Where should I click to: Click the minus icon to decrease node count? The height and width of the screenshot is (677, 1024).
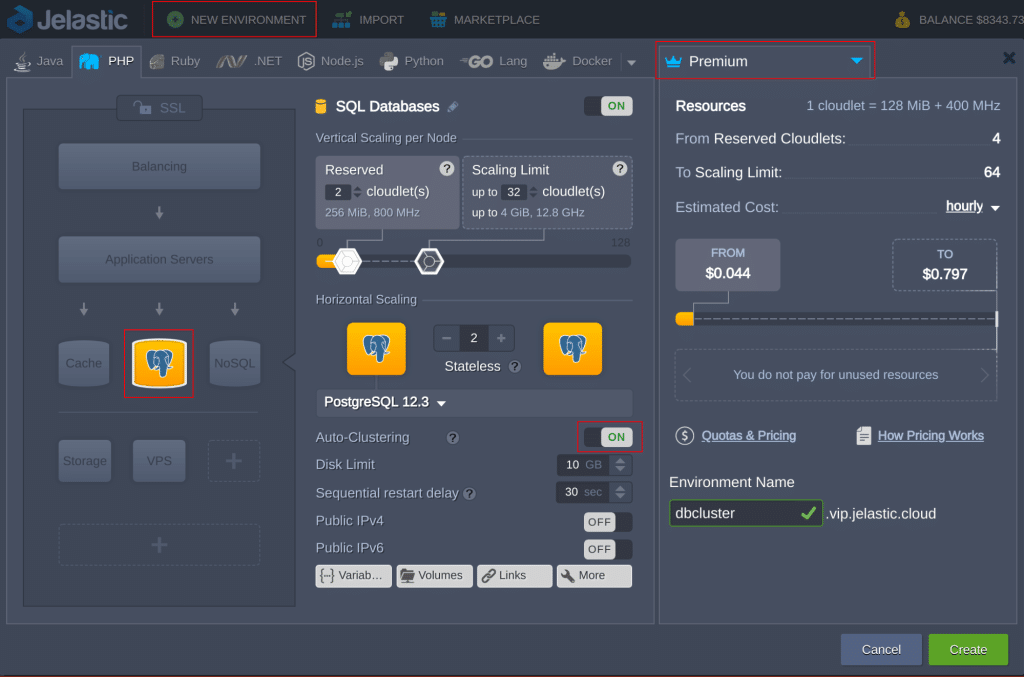pos(447,338)
